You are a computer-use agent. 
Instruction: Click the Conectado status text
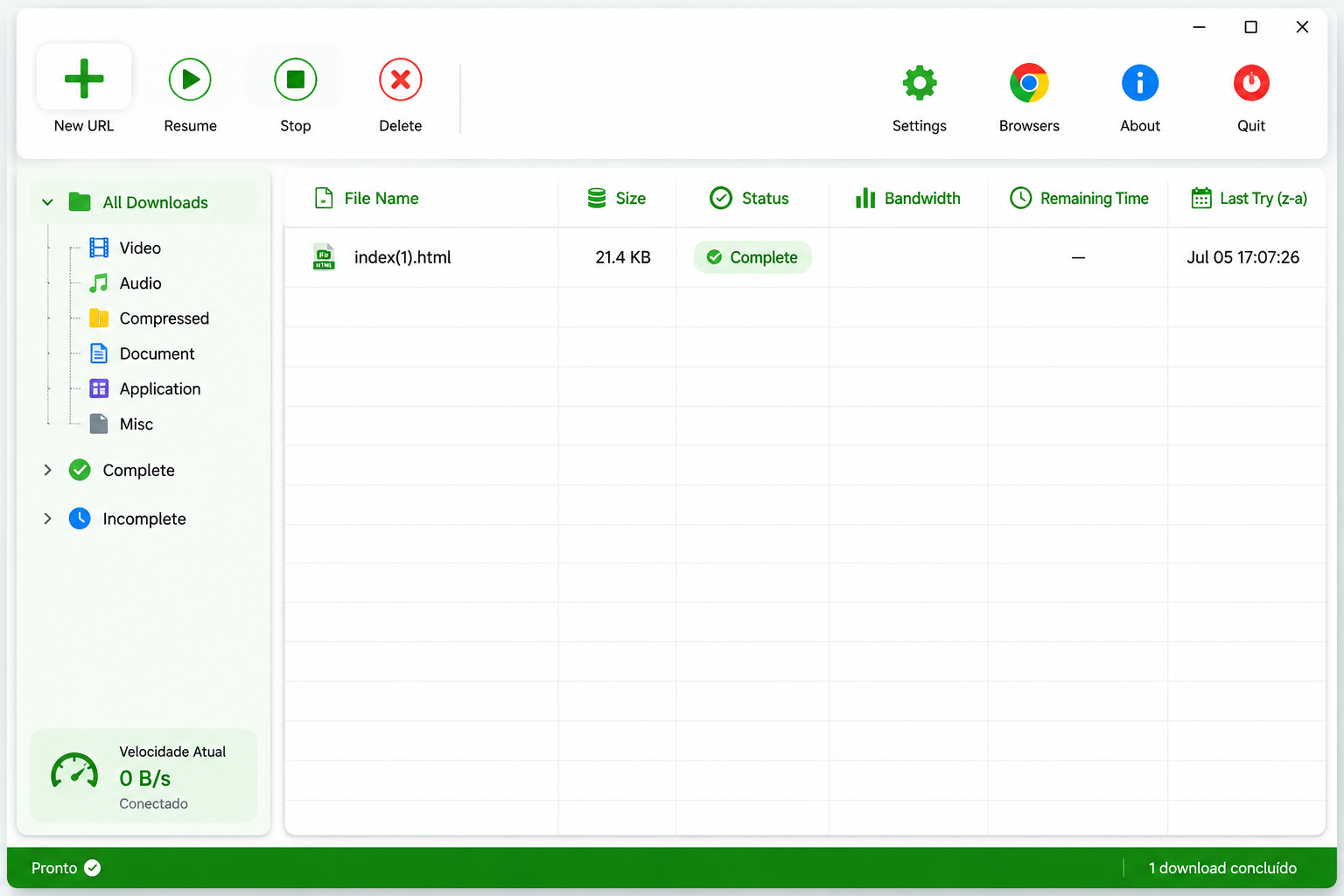tap(154, 803)
